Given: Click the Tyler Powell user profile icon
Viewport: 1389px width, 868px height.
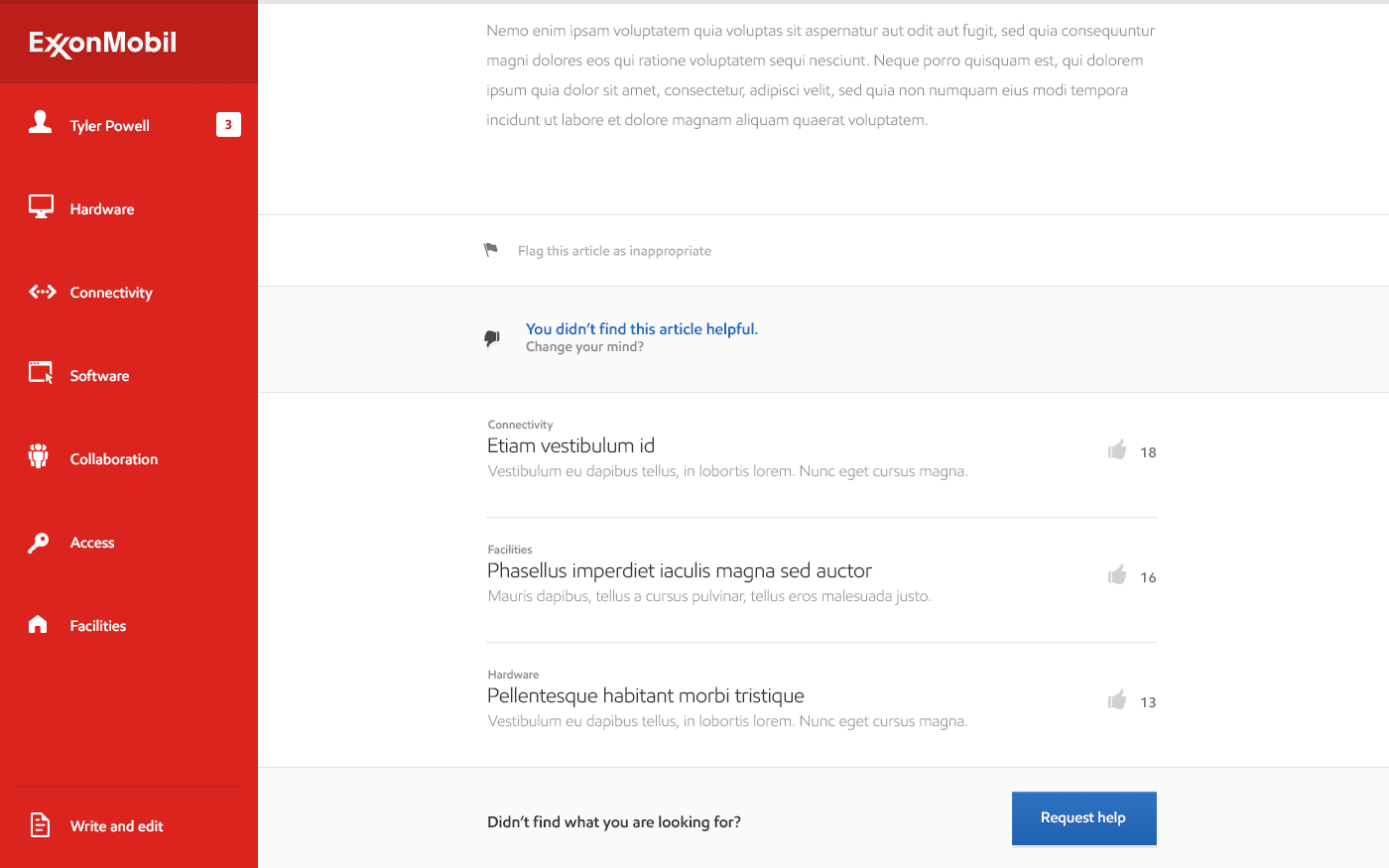Looking at the screenshot, I should [40, 122].
